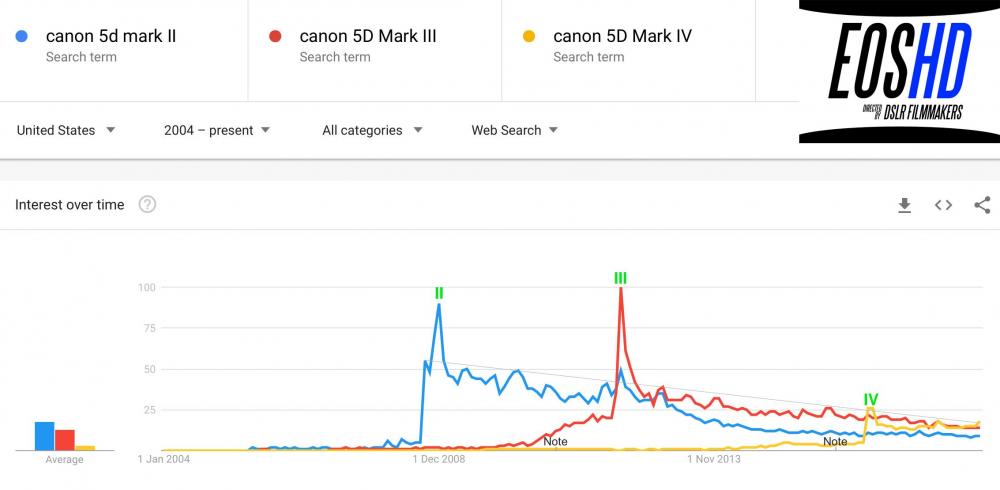
Task: Download the interest over time chart data
Action: click(x=904, y=205)
